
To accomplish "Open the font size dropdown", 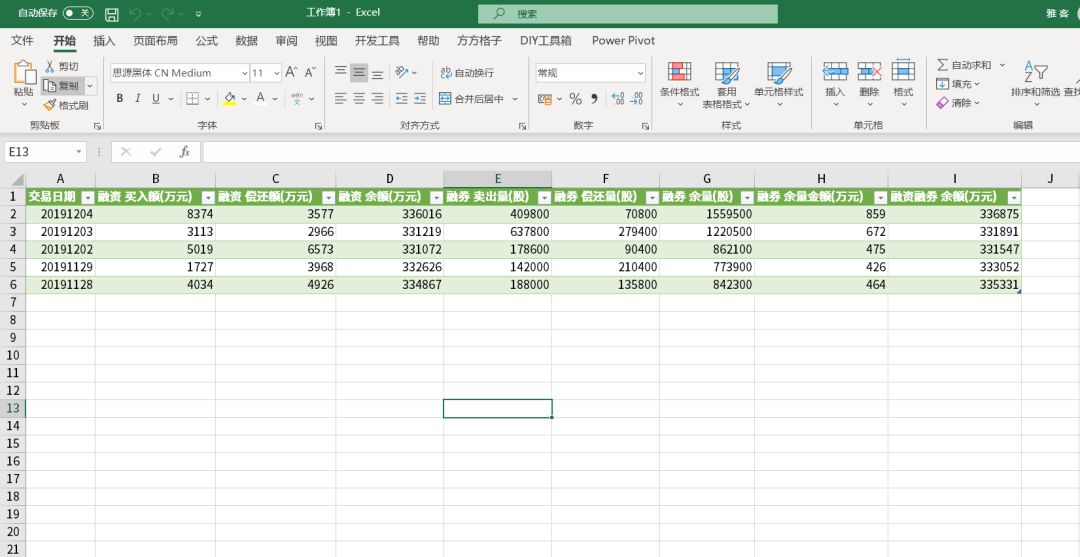I will [276, 72].
